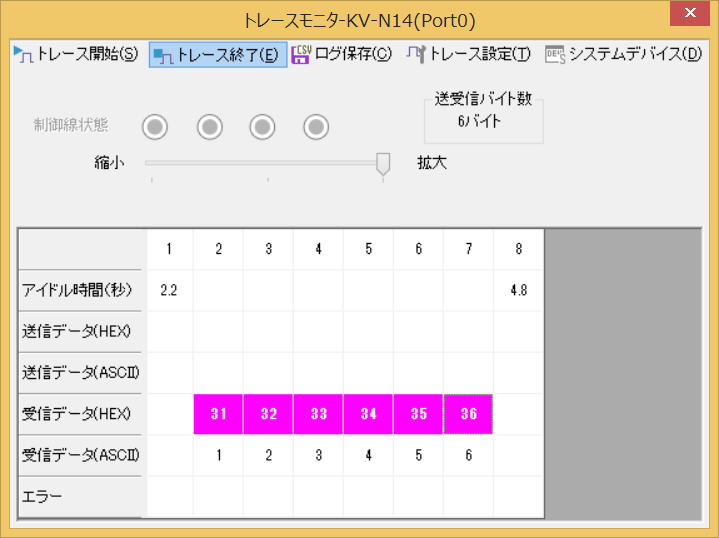The width and height of the screenshot is (719, 538).
Task: Select the received HEX cell 32
Action: (268, 414)
